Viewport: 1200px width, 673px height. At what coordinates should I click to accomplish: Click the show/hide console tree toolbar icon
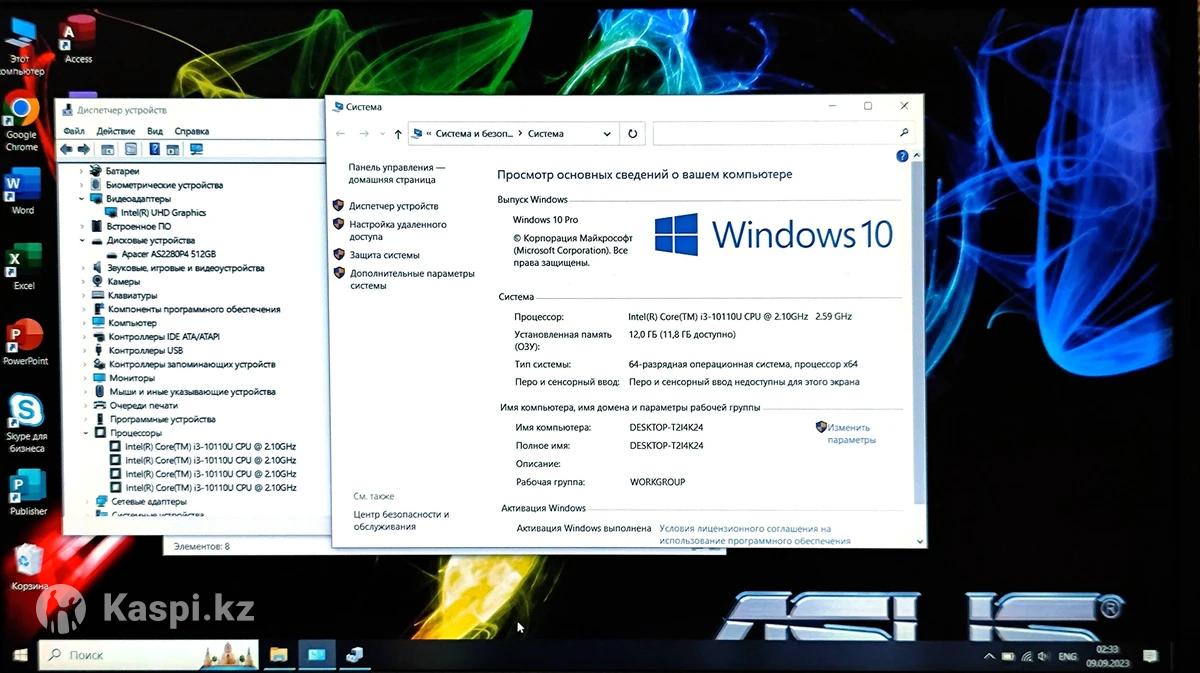(109, 149)
